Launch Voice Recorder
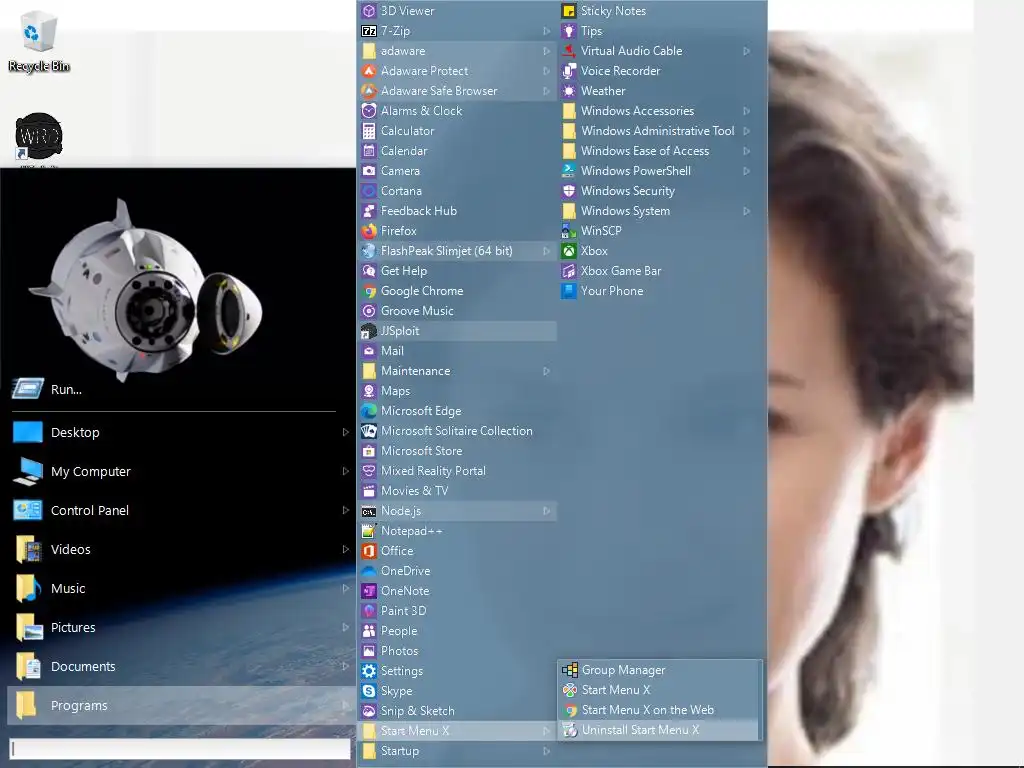The width and height of the screenshot is (1024, 768). (x=658, y=71)
